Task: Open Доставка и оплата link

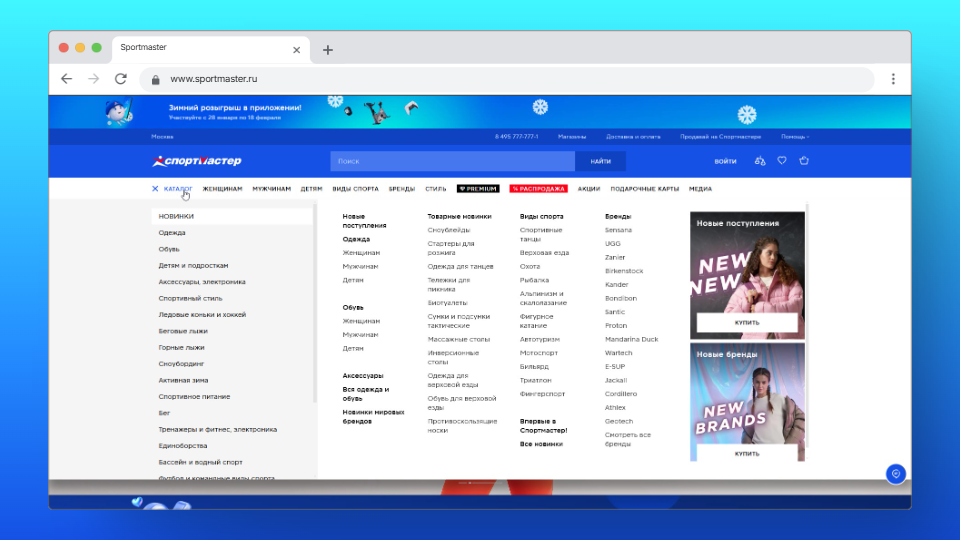Action: click(x=633, y=137)
